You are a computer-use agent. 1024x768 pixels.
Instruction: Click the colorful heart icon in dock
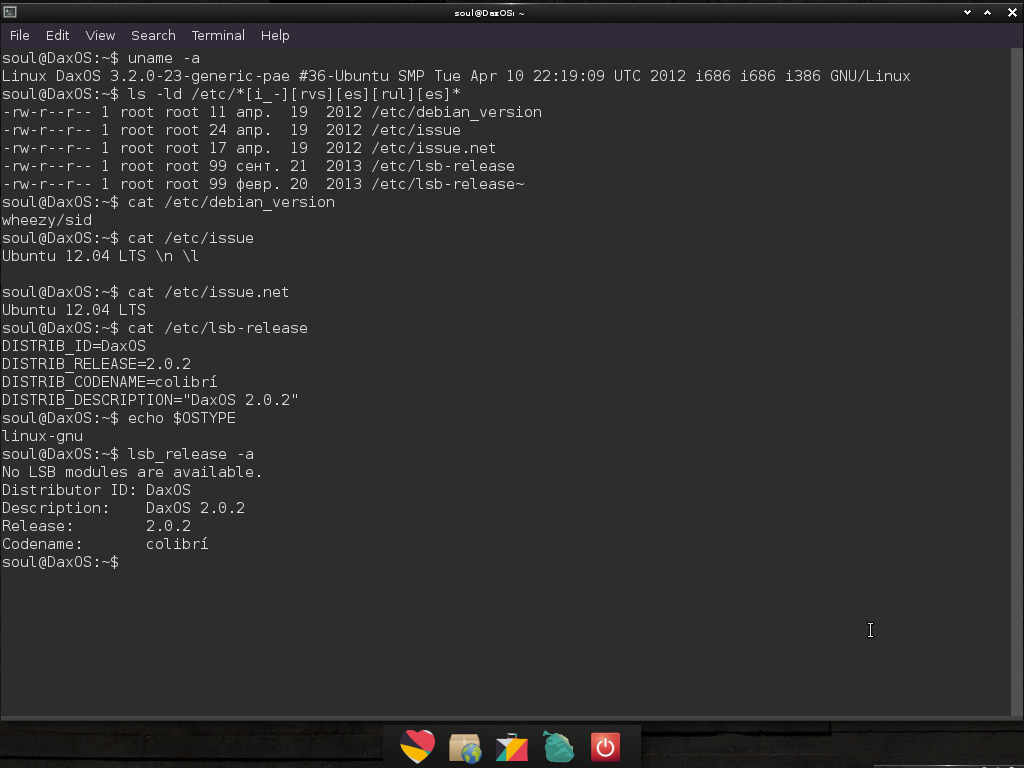417,746
